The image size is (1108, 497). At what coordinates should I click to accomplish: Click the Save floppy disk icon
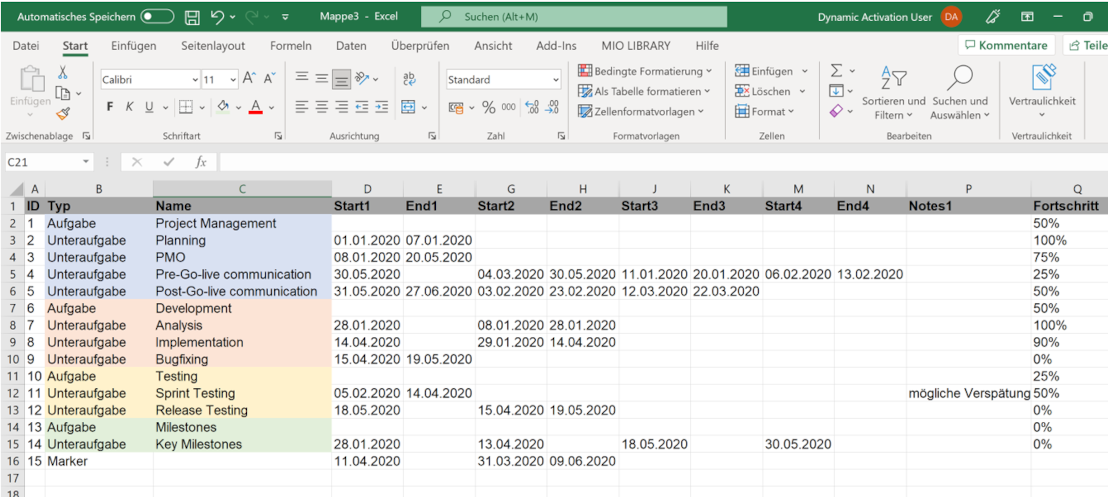coord(193,17)
